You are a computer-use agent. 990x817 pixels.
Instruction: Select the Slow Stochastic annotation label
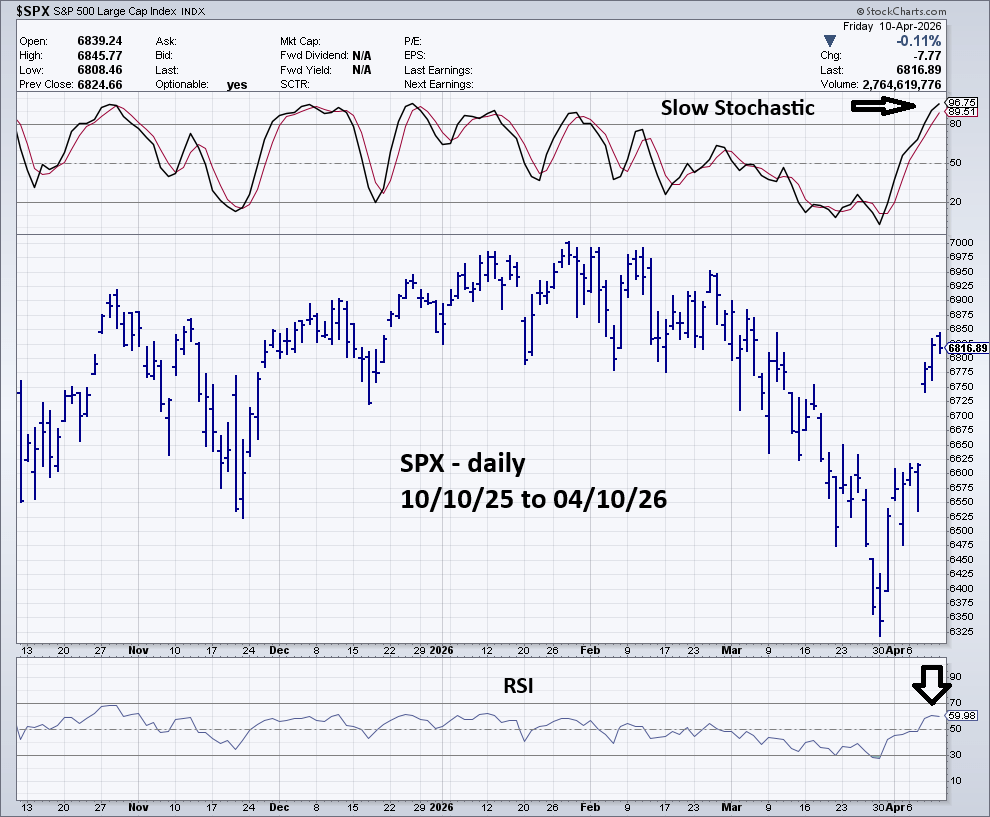(x=737, y=108)
